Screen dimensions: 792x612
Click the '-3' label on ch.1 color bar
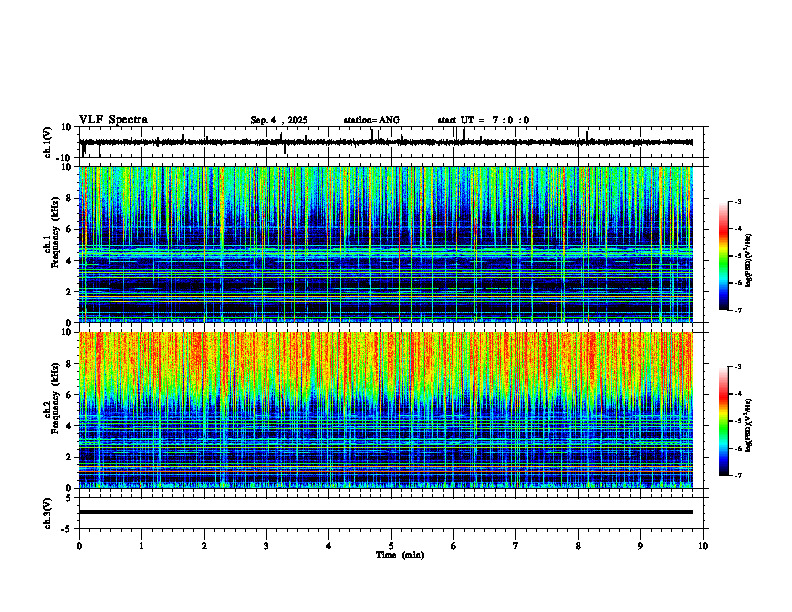737,201
